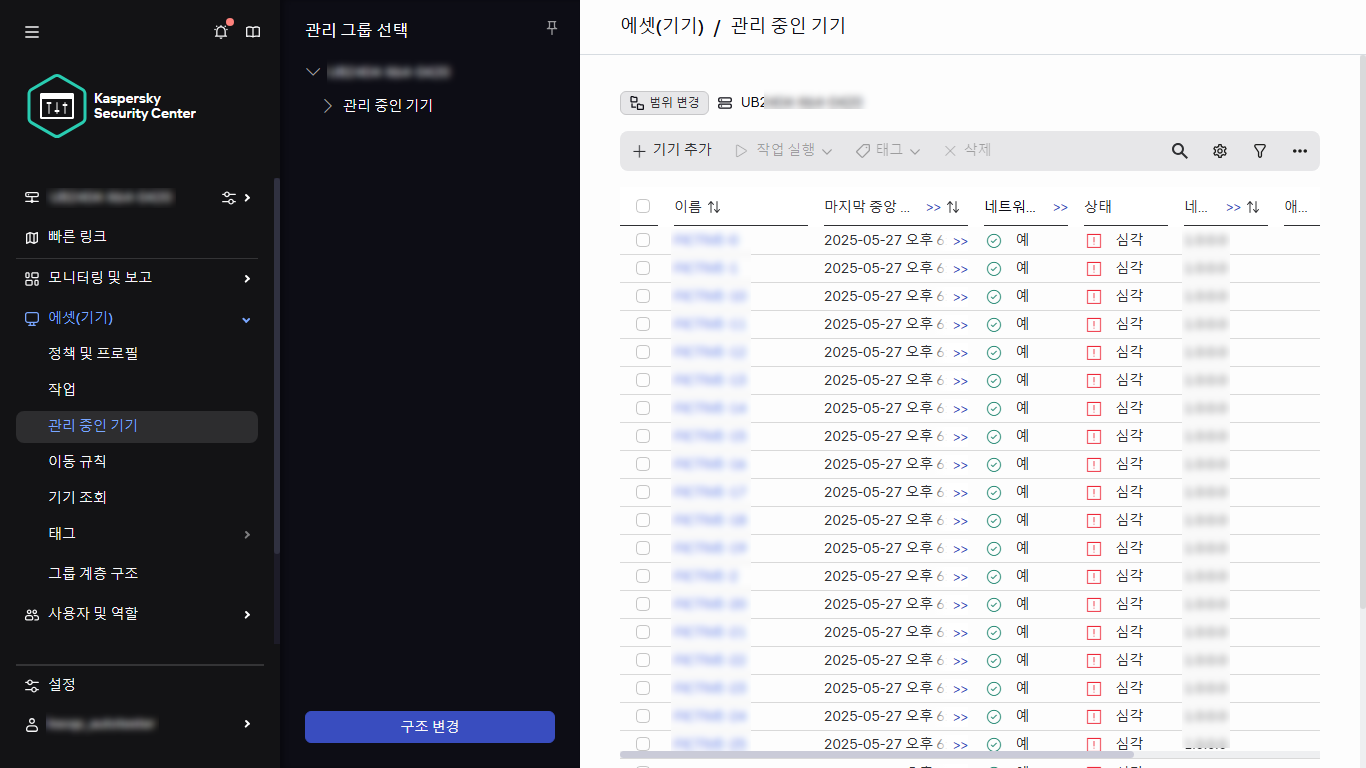
Task: Open the column settings gear in the toolbar
Action: tap(1219, 150)
